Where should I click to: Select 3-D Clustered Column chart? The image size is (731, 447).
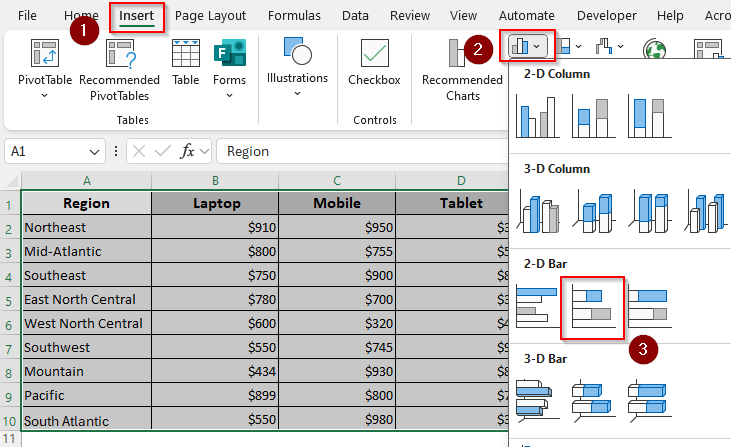pyautogui.click(x=538, y=211)
